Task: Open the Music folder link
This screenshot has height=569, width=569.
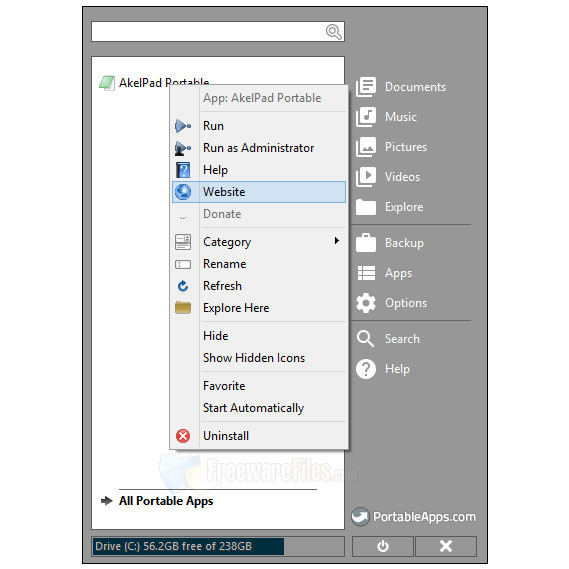Action: pyautogui.click(x=401, y=117)
